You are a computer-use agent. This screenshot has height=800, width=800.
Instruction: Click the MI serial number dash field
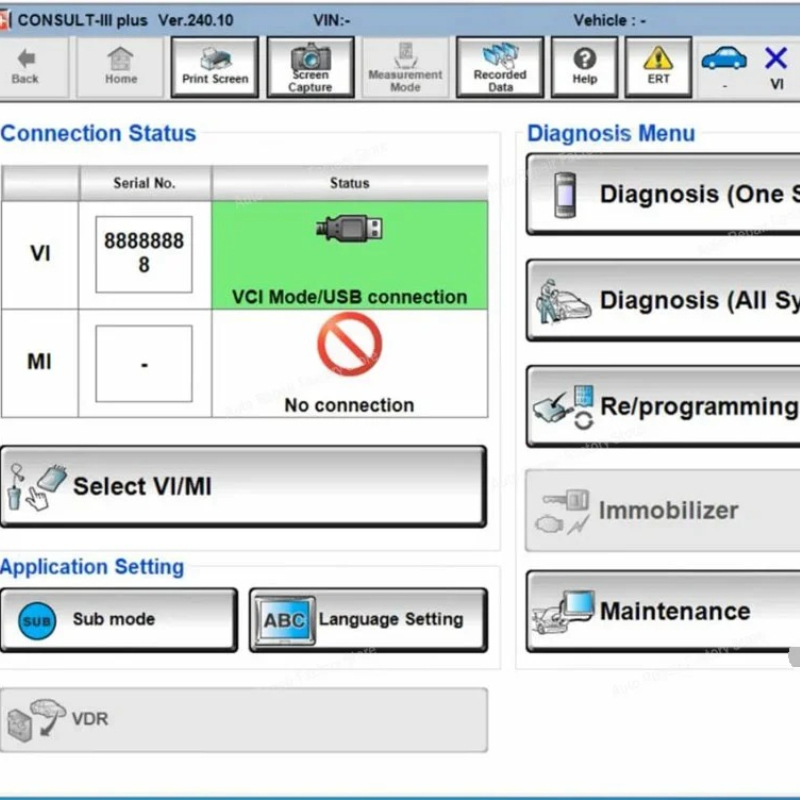tap(144, 364)
